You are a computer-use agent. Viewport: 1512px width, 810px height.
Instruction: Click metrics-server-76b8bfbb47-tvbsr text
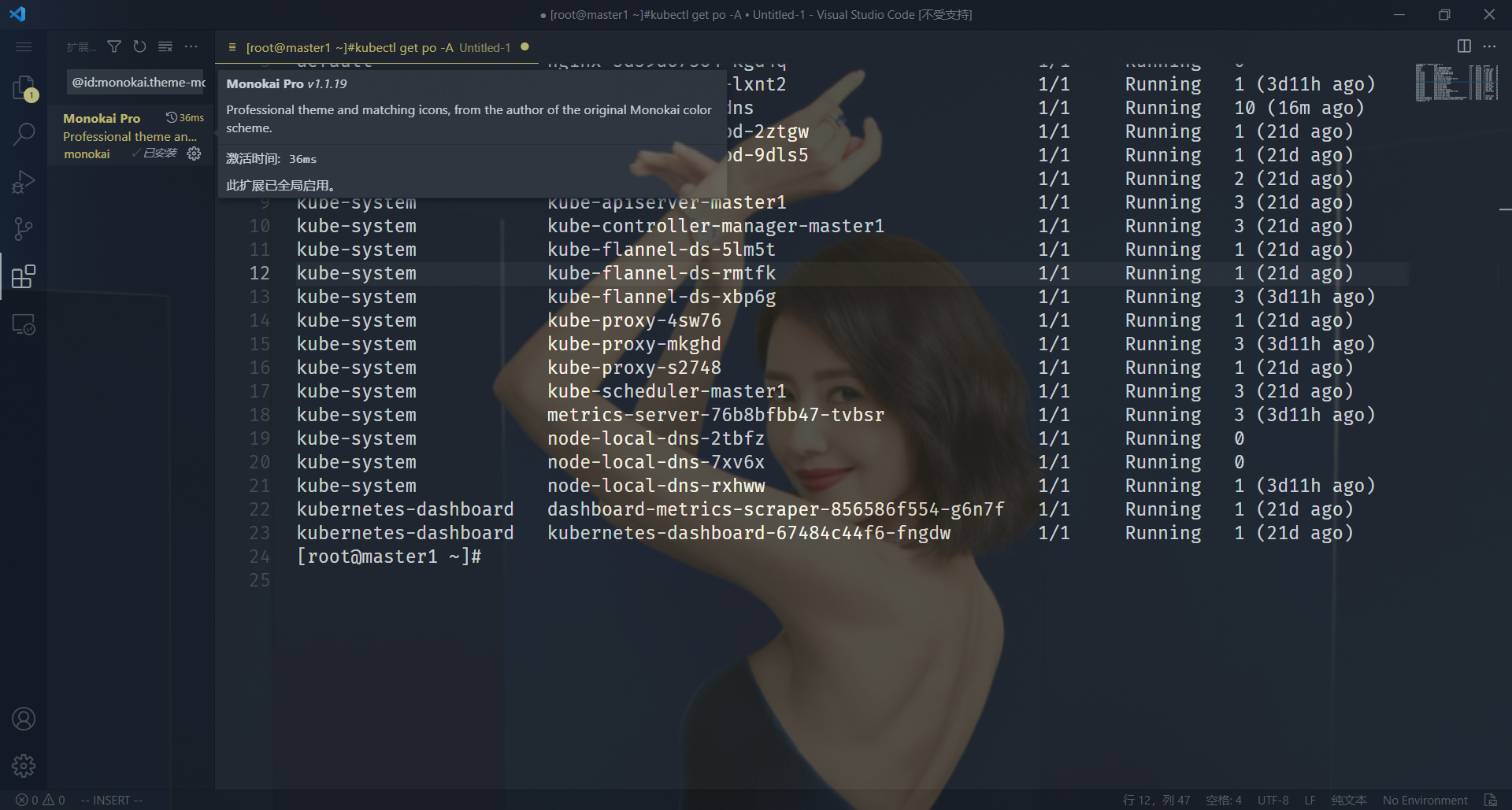[x=716, y=415]
